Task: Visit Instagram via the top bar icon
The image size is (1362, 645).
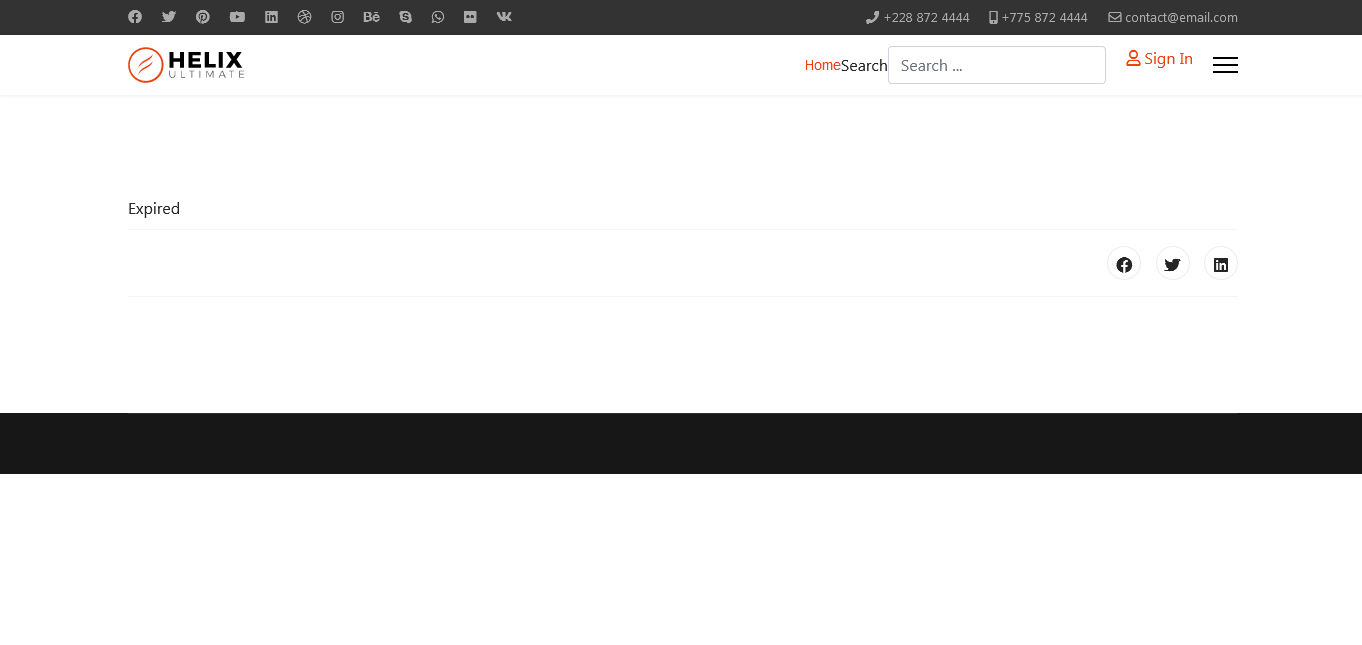Action: coord(338,17)
